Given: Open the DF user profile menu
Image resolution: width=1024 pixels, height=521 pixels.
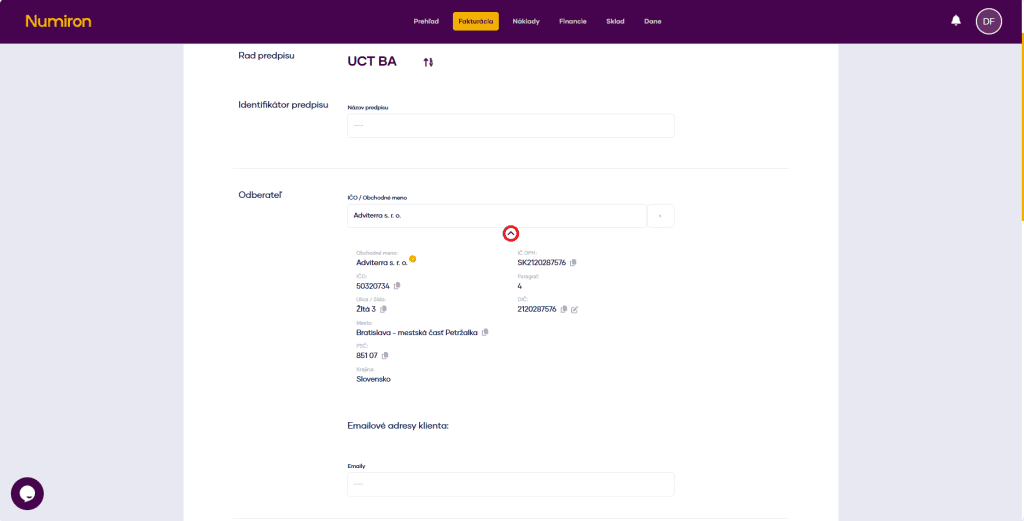Looking at the screenshot, I should [x=988, y=21].
